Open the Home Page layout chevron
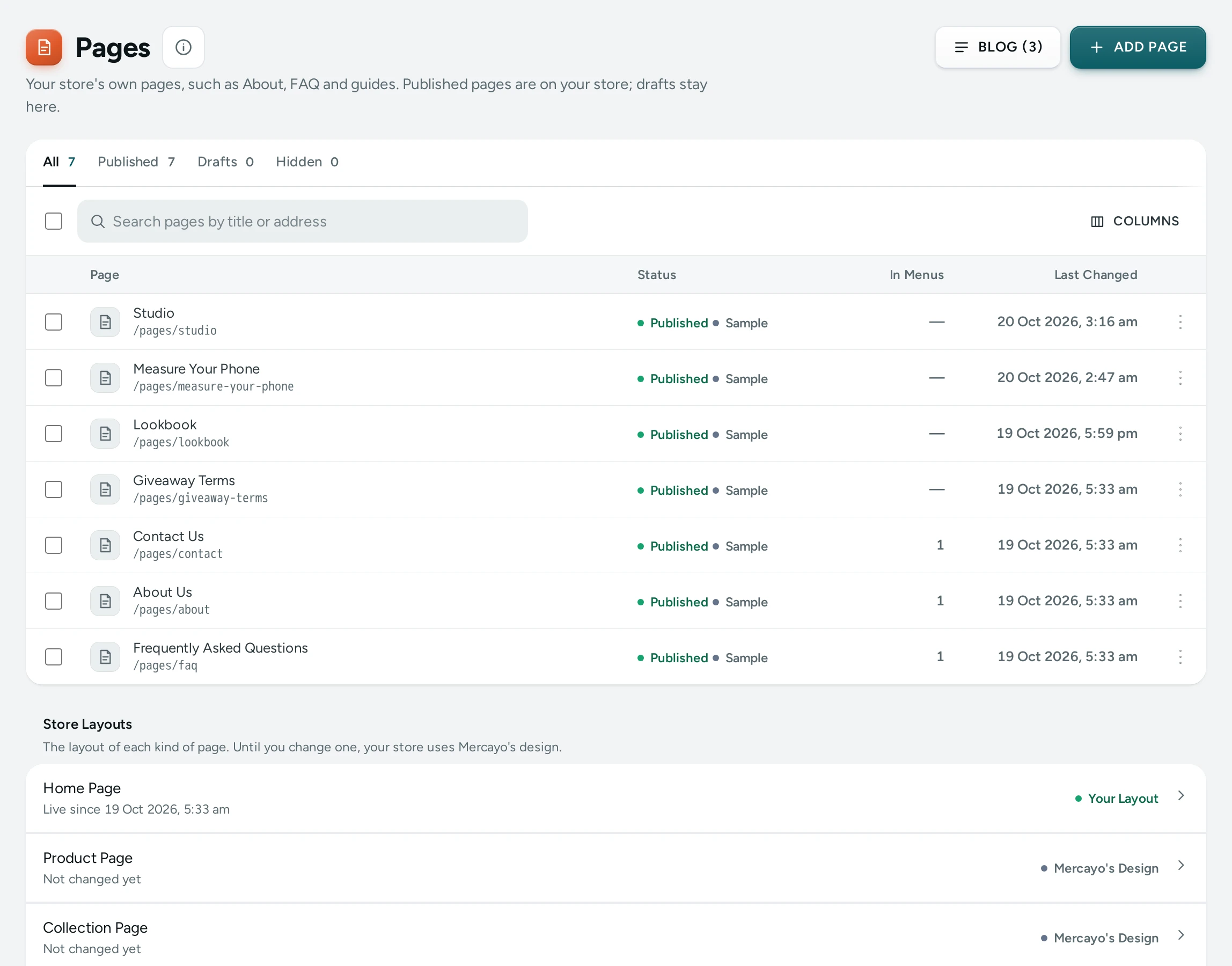The height and width of the screenshot is (966, 1232). 1180,796
